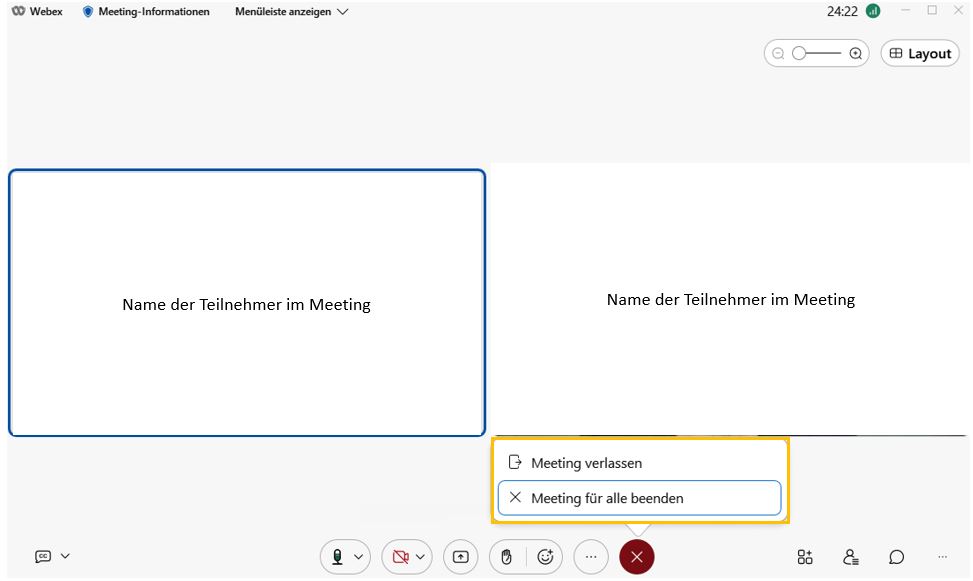Click the red end meeting button
973x581 pixels.
click(637, 557)
